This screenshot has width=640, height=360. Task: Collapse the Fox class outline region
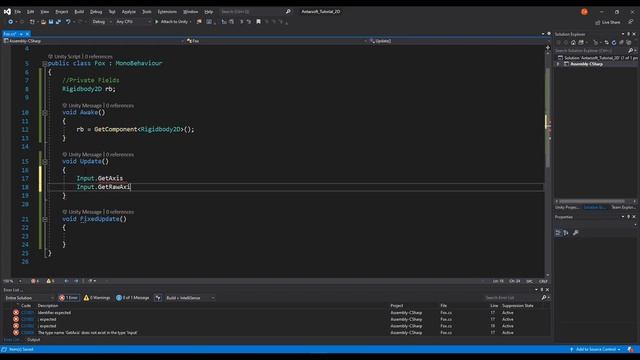[45, 64]
